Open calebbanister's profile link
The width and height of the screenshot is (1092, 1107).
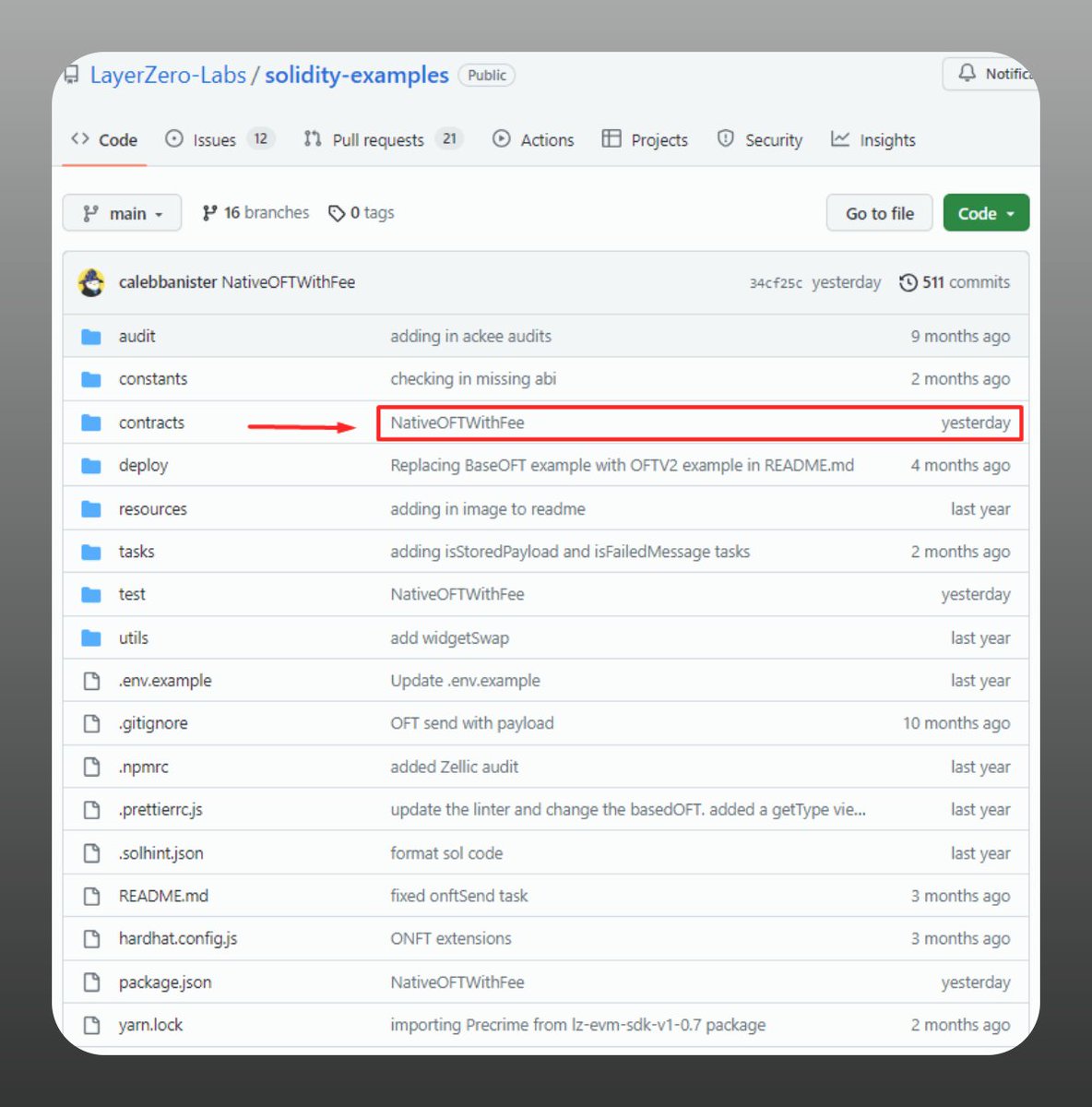(168, 282)
